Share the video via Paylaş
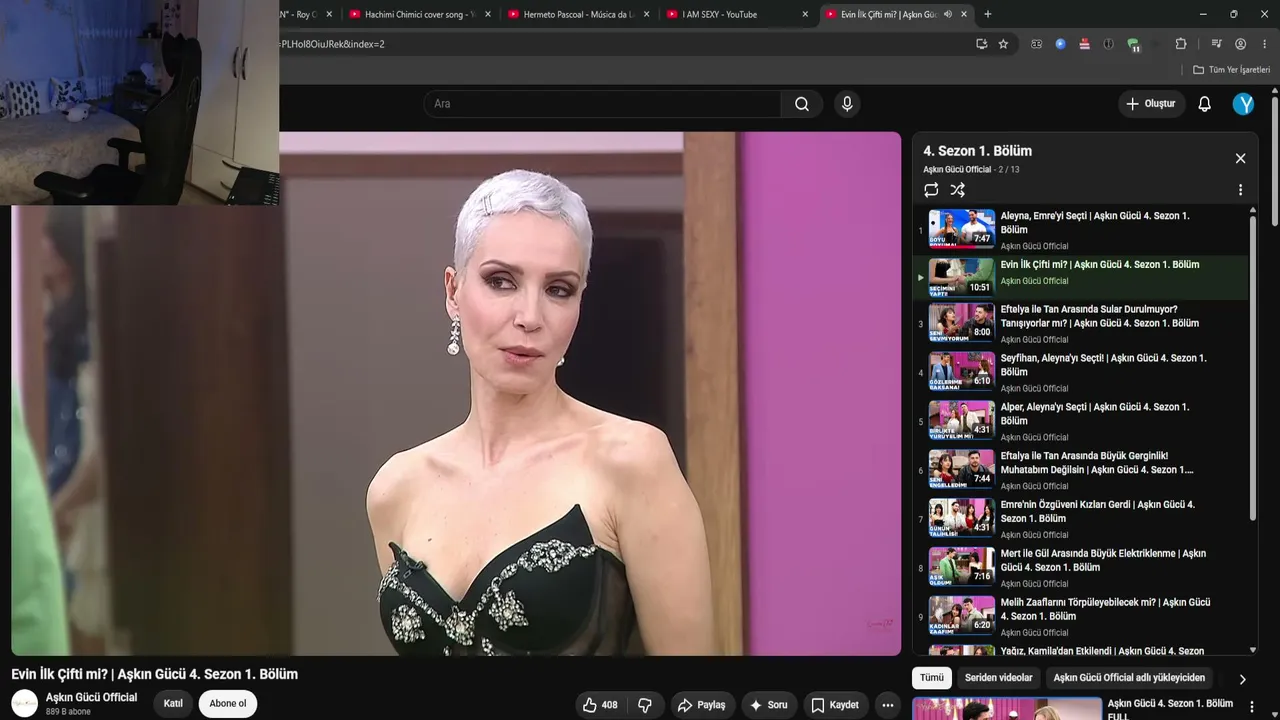This screenshot has height=720, width=1280. tap(702, 705)
